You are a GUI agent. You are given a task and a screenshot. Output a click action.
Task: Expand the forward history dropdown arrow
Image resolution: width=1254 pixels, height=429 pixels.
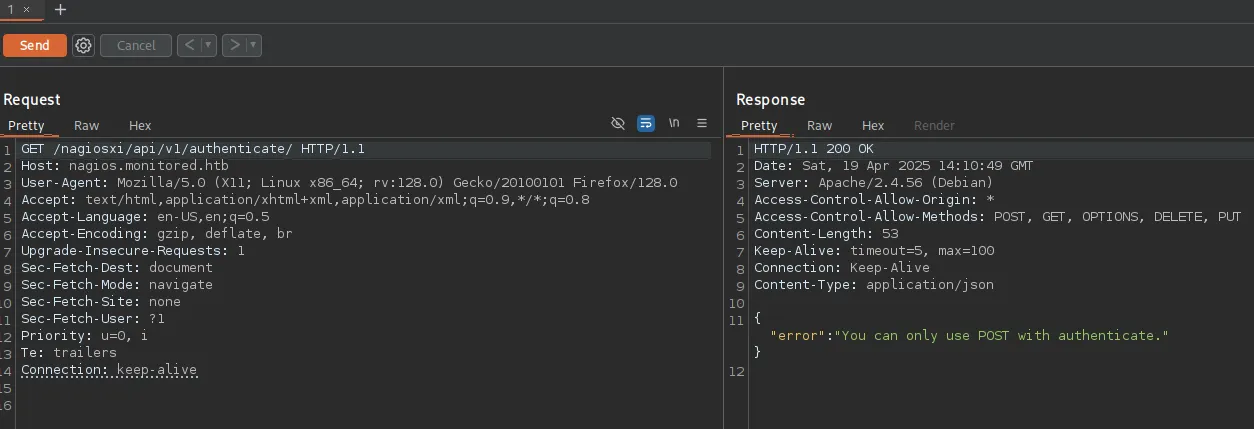point(253,45)
